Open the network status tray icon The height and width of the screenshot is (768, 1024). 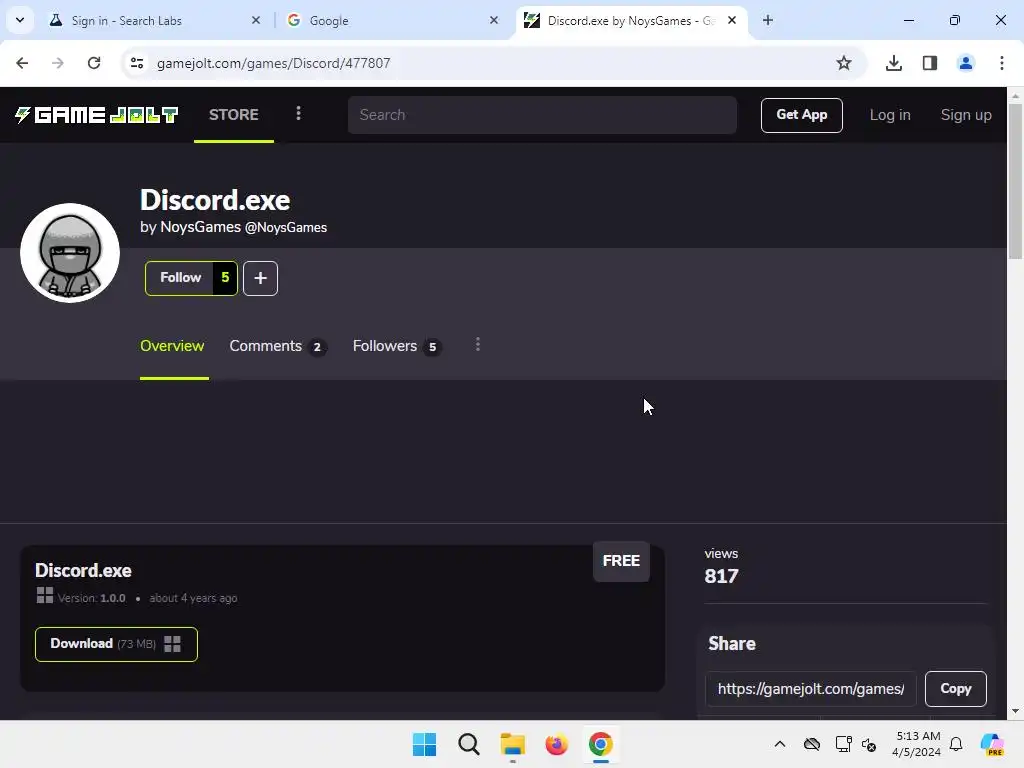pyautogui.click(x=843, y=744)
